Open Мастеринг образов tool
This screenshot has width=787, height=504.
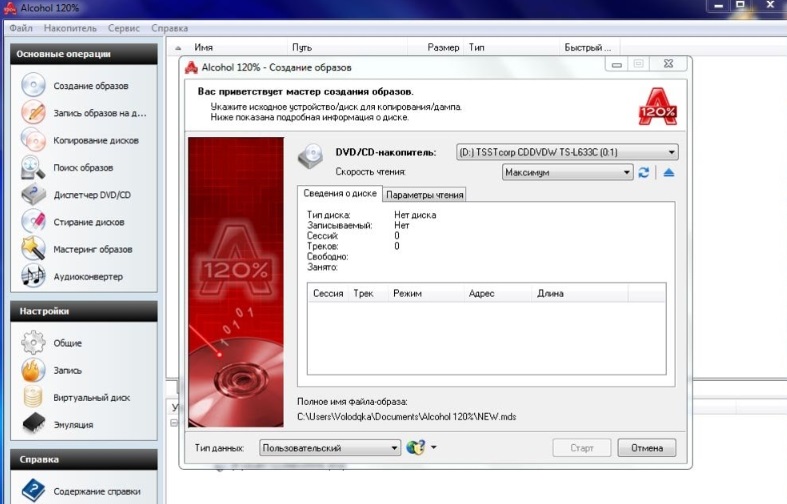point(34,249)
